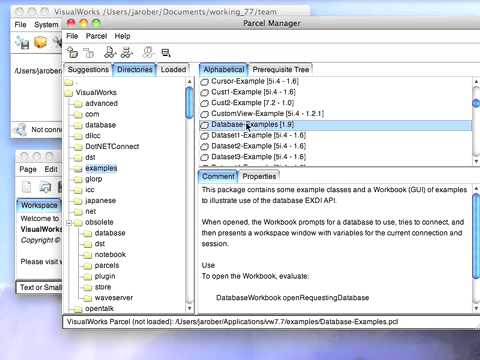
Task: Open the Help menu in Parcel Manager
Action: [122, 36]
